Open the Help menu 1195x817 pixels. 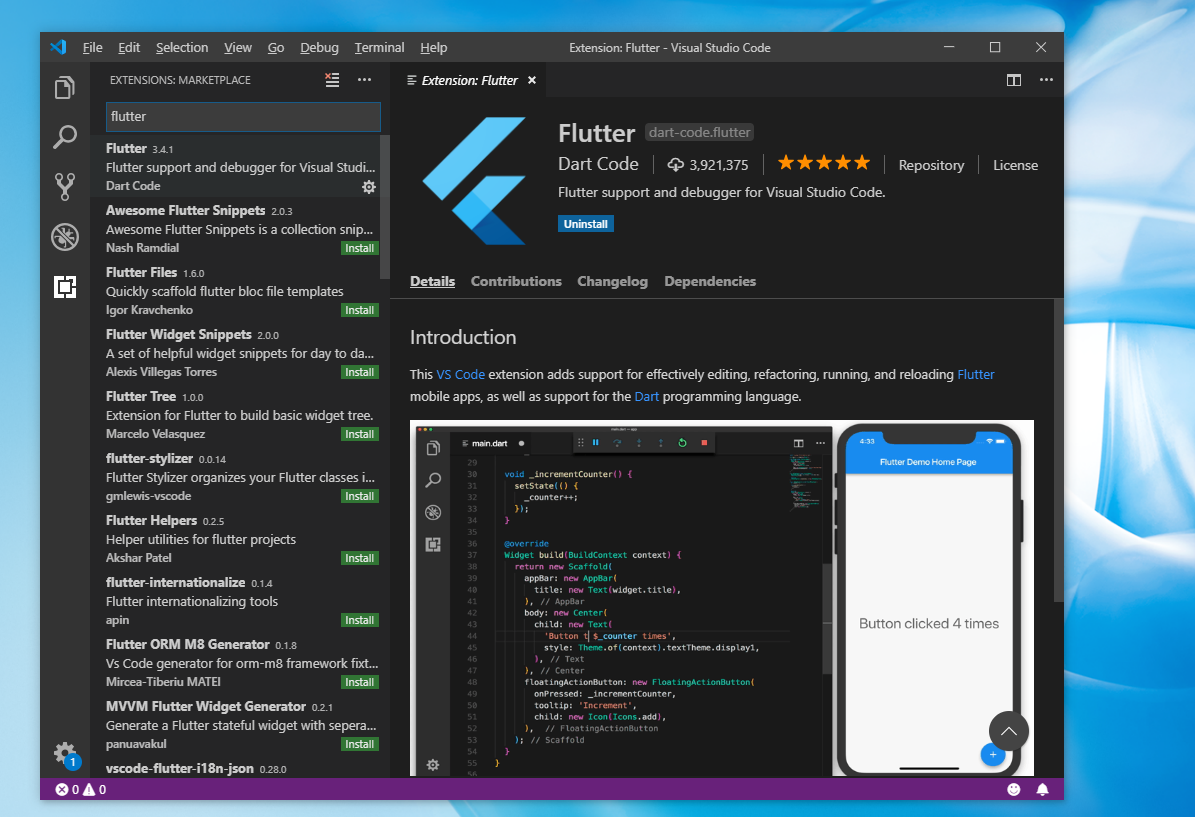tap(434, 47)
